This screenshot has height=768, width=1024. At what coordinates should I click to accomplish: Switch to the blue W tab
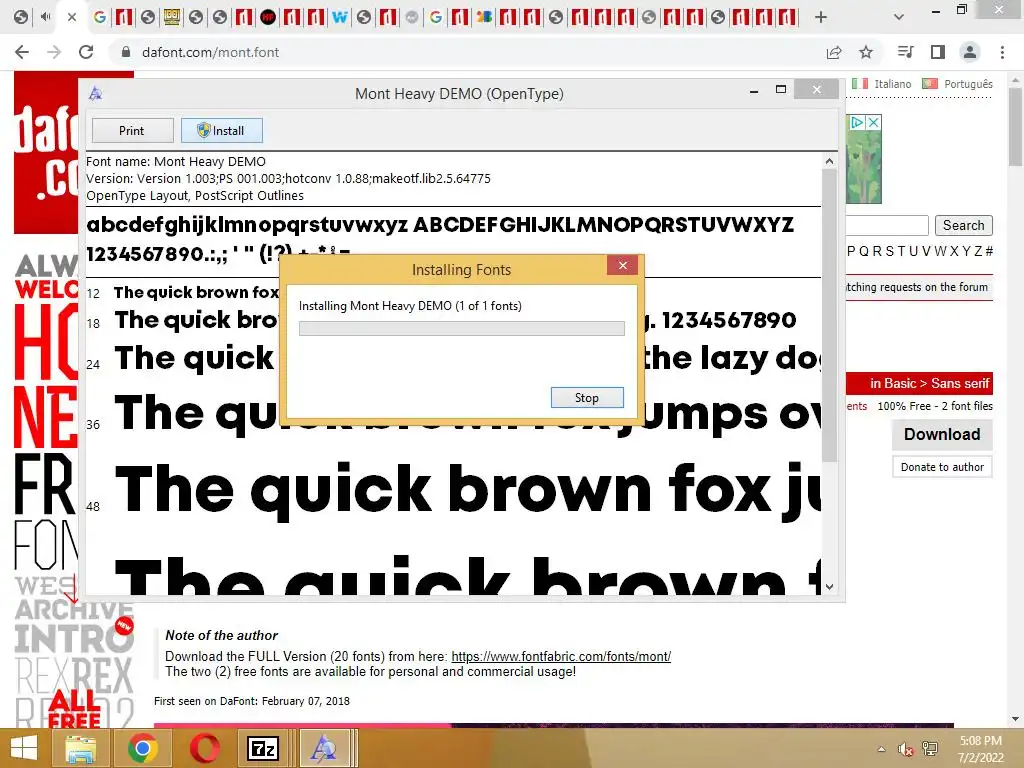(x=340, y=17)
